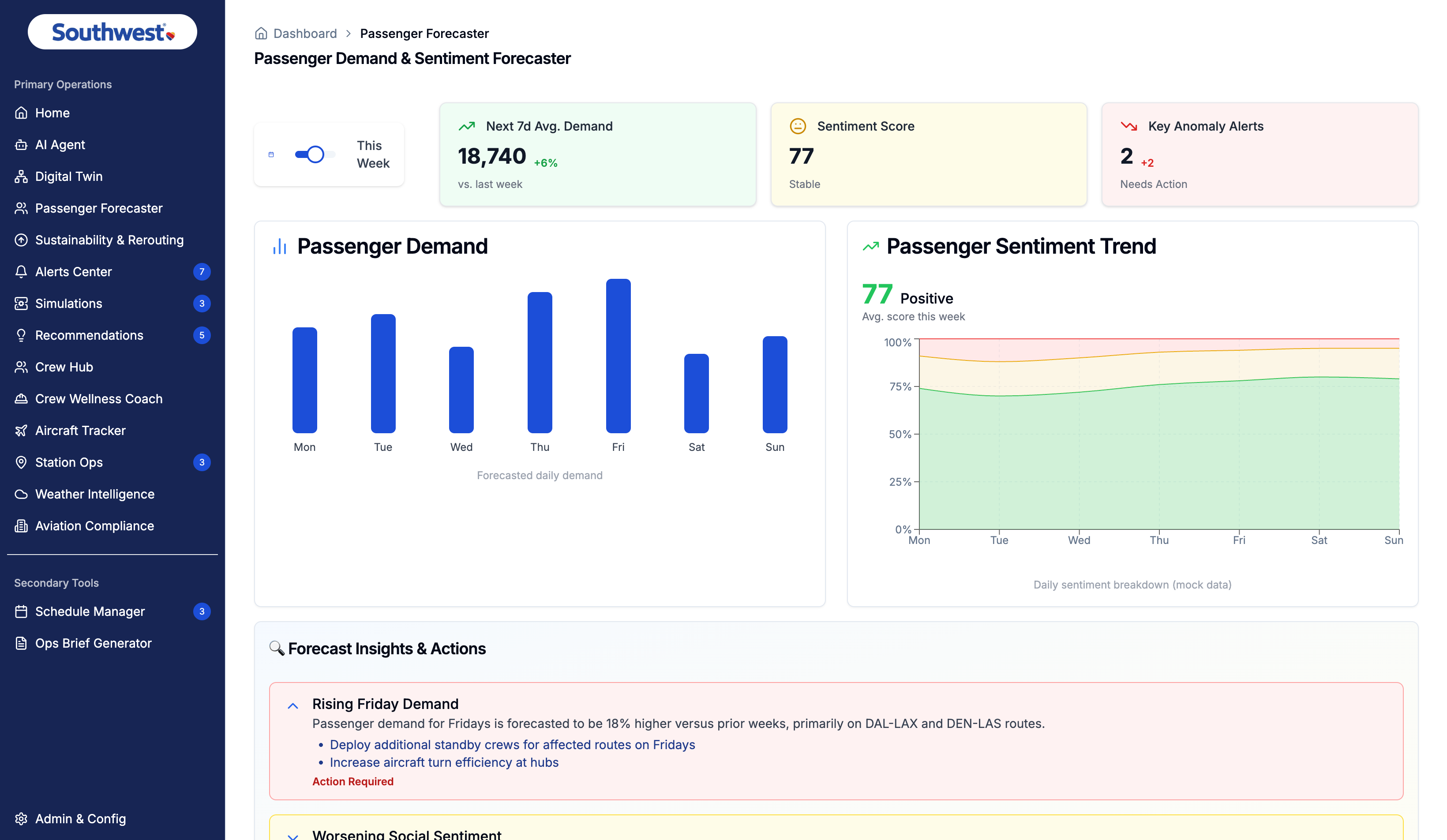Click the Sentiment Score face icon
1447x840 pixels.
(x=798, y=126)
